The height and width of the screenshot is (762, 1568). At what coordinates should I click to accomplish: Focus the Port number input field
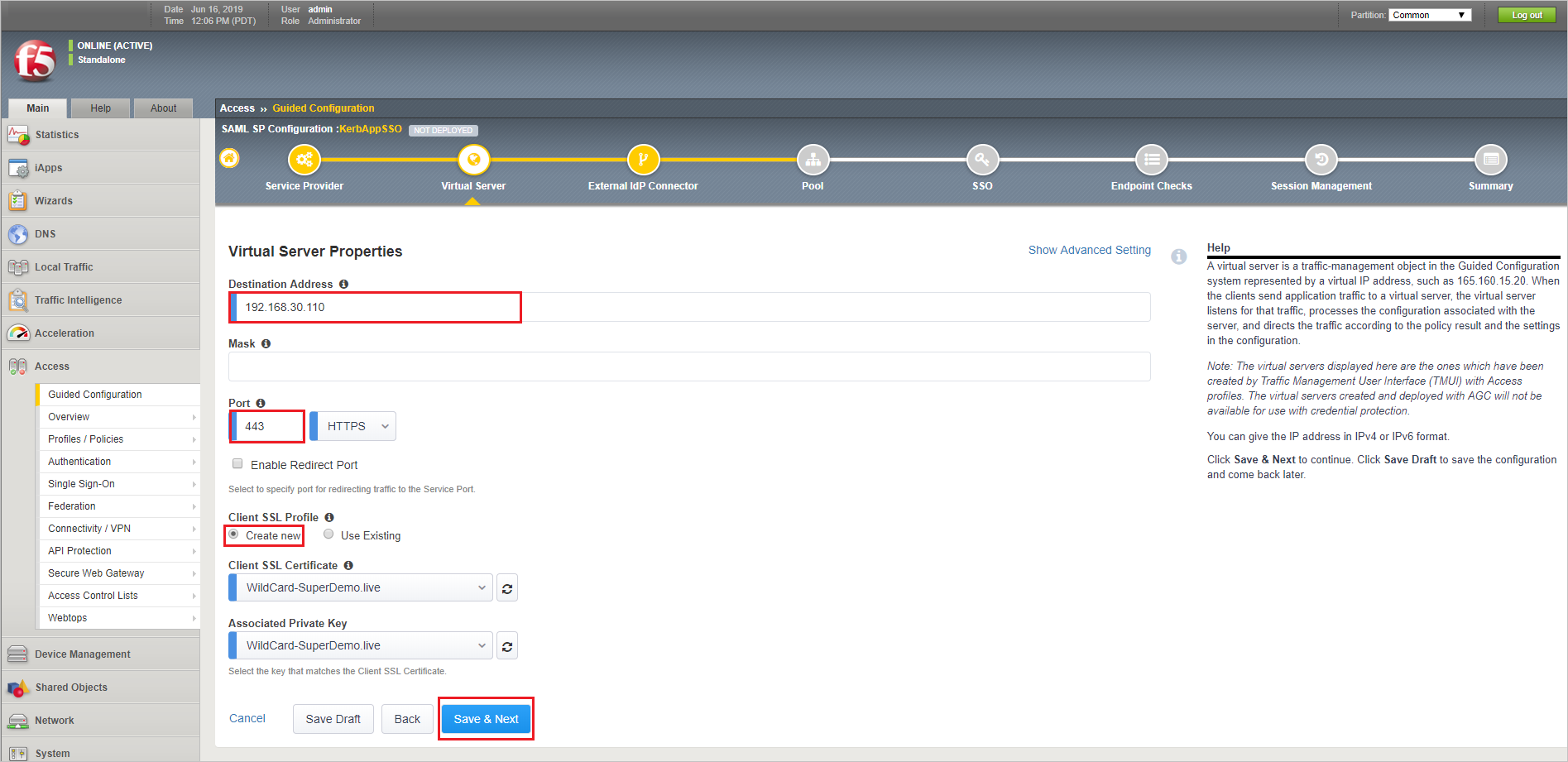coord(266,426)
